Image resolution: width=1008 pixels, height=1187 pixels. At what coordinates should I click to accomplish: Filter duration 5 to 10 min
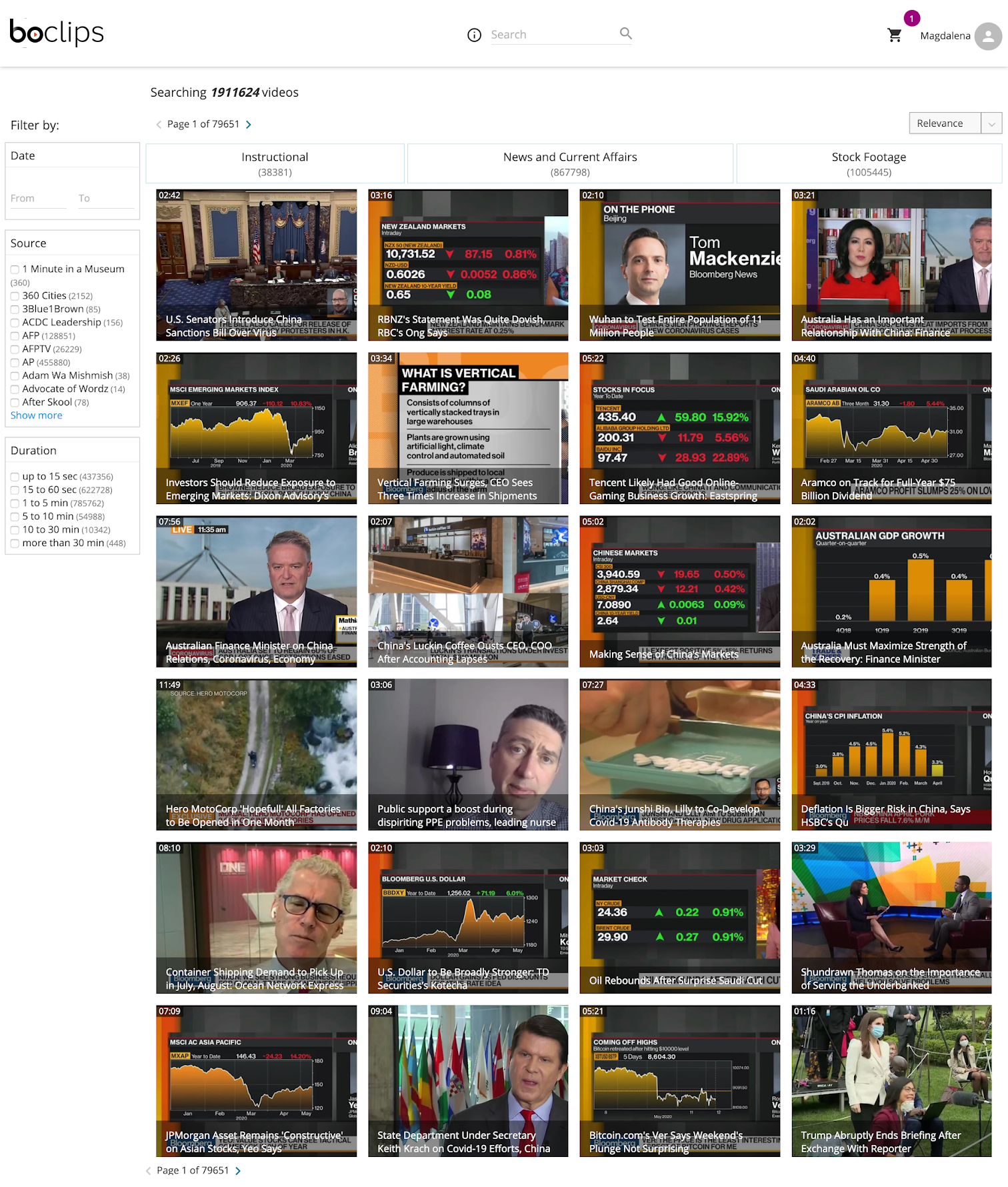[15, 517]
